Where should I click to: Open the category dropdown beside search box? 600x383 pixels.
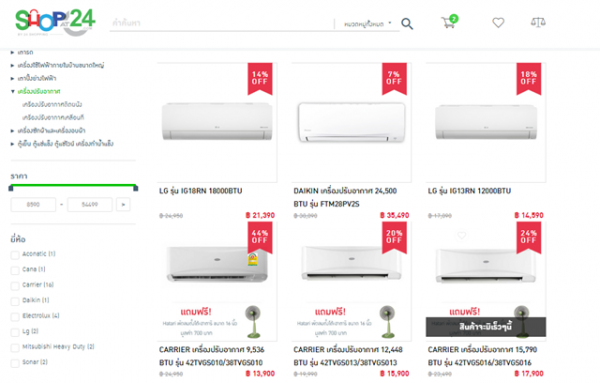pyautogui.click(x=368, y=24)
